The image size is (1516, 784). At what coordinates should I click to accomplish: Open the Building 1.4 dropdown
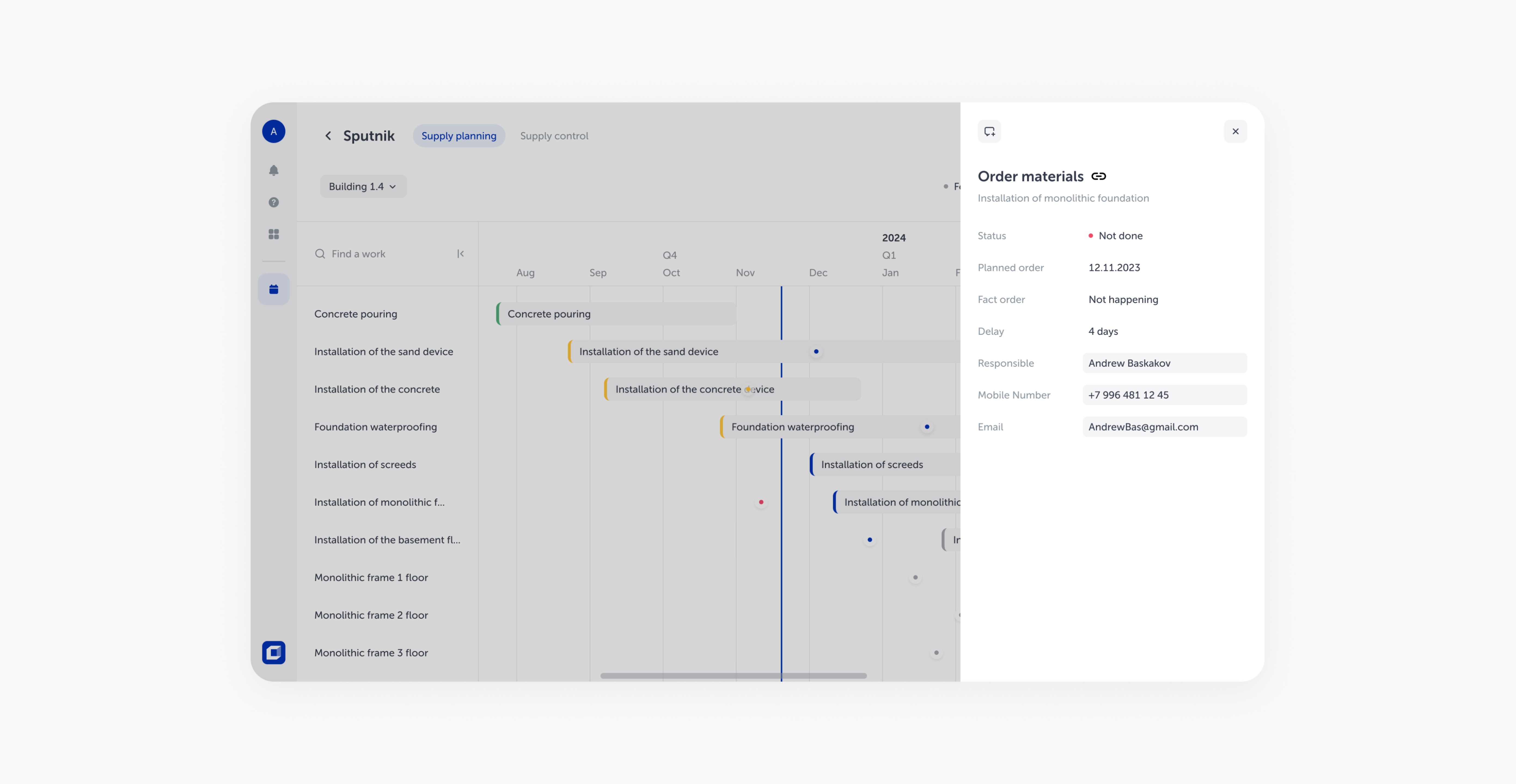(x=362, y=186)
